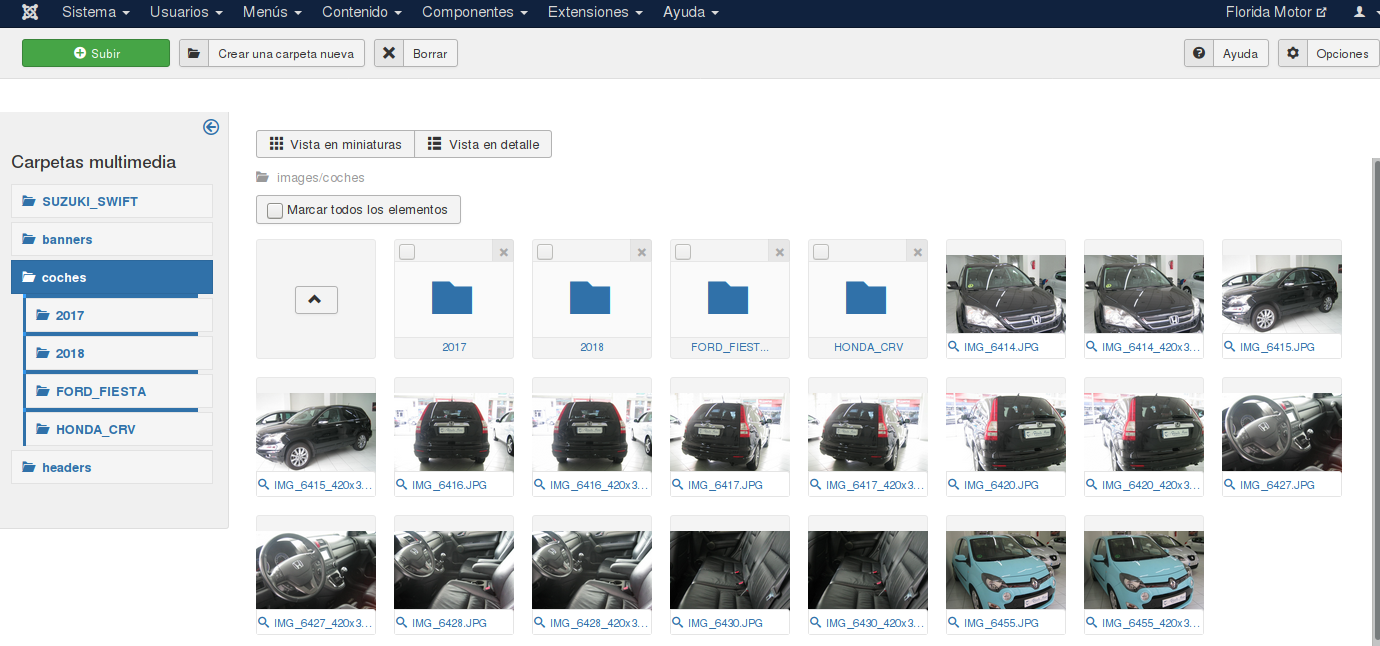The width and height of the screenshot is (1380, 646).
Task: Open the Componentes dropdown menu
Action: 475,12
